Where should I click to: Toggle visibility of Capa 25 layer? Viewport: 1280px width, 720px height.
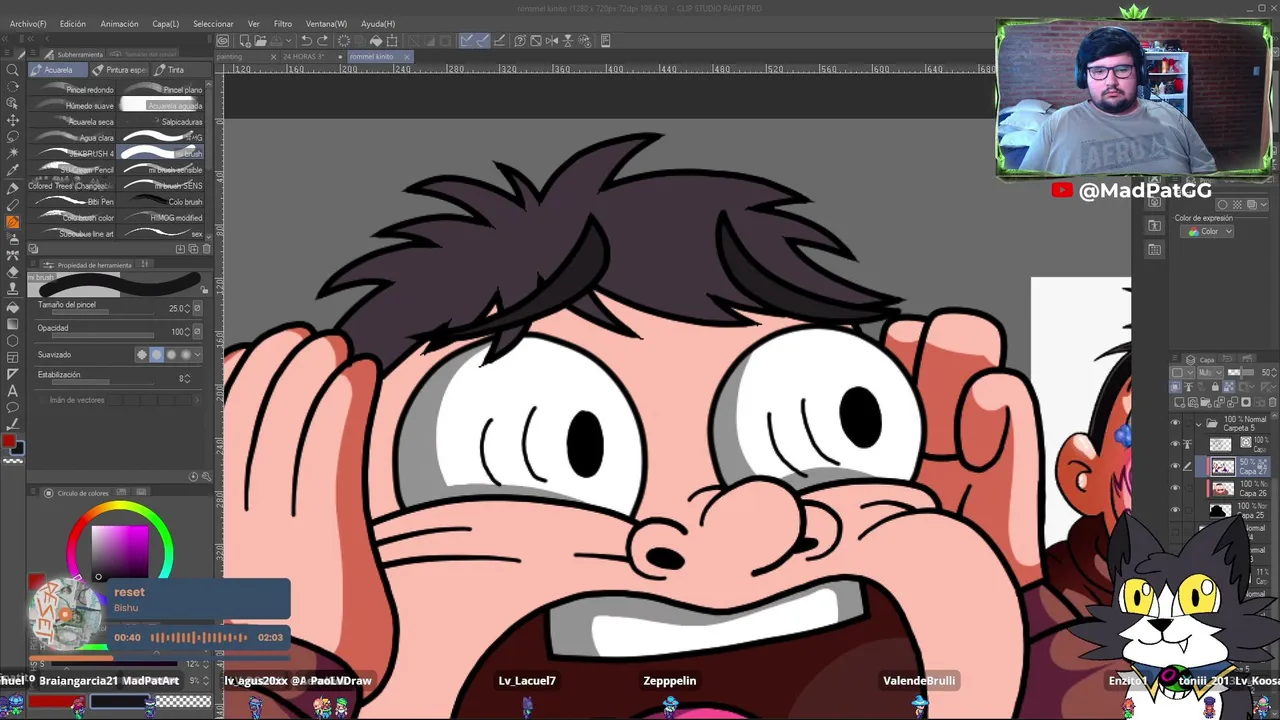tap(1175, 510)
